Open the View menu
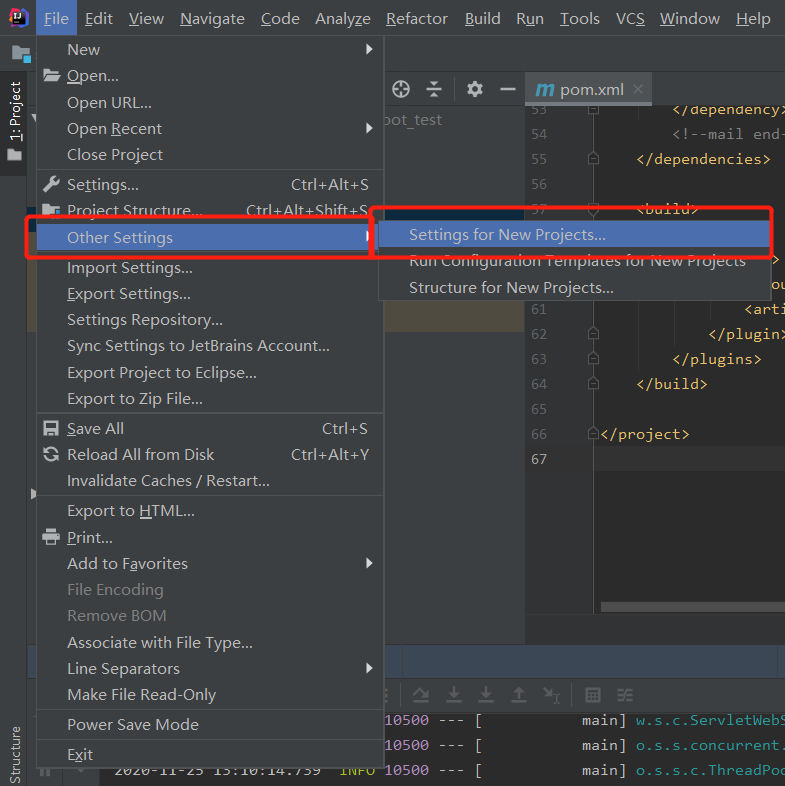 pyautogui.click(x=146, y=19)
